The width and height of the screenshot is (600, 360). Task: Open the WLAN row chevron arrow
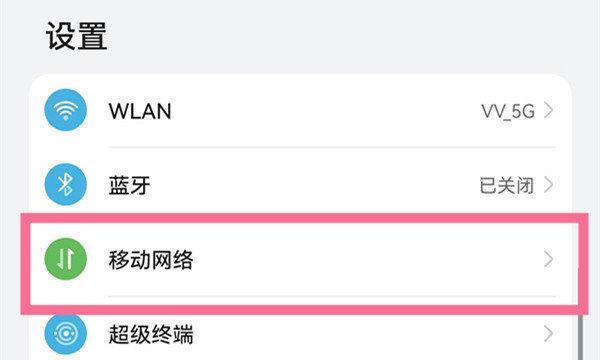[549, 111]
